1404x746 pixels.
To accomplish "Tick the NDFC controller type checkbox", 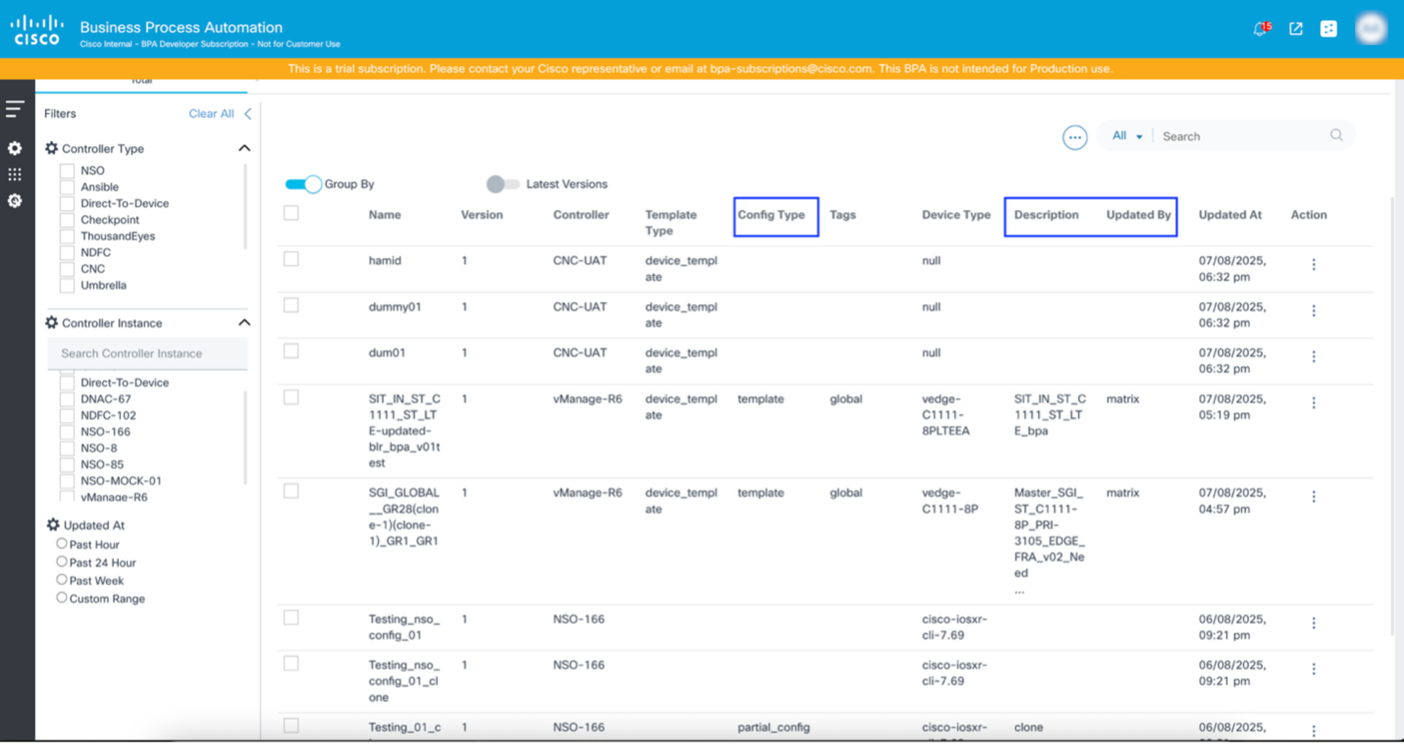I will (67, 253).
